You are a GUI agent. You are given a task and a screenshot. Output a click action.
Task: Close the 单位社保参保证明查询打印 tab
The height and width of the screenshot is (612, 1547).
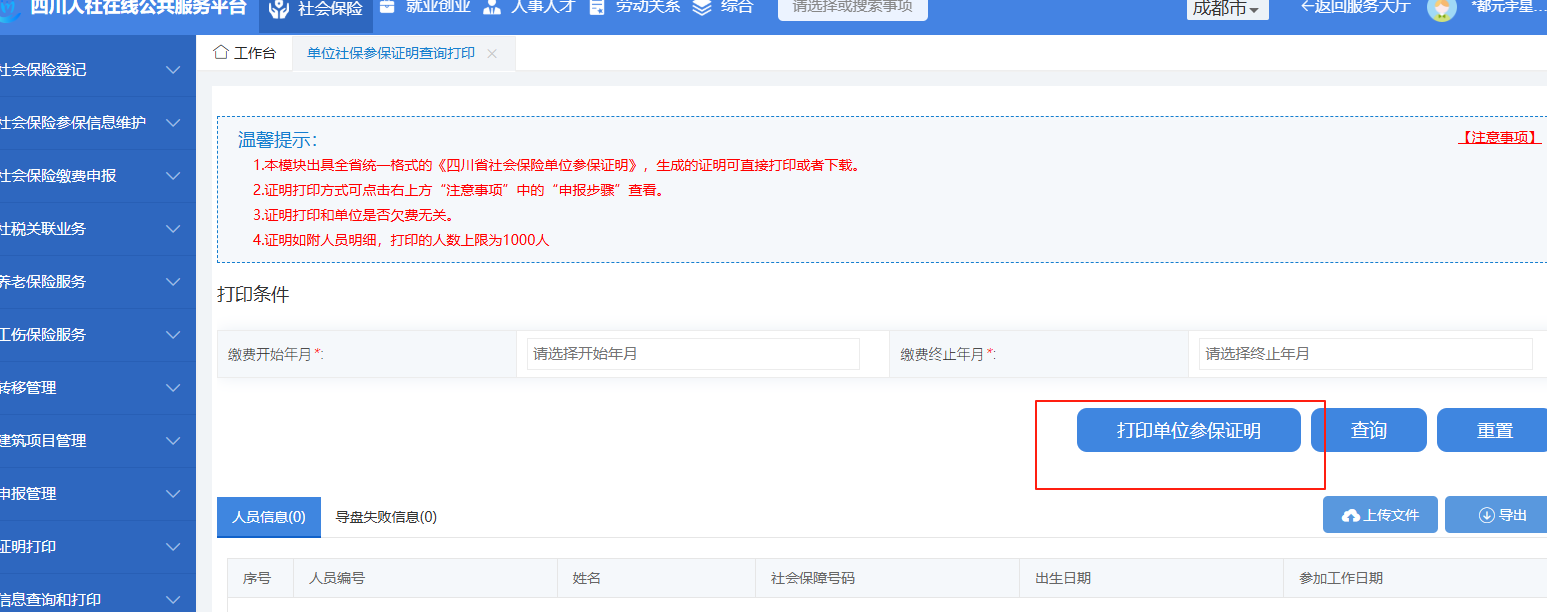[490, 55]
